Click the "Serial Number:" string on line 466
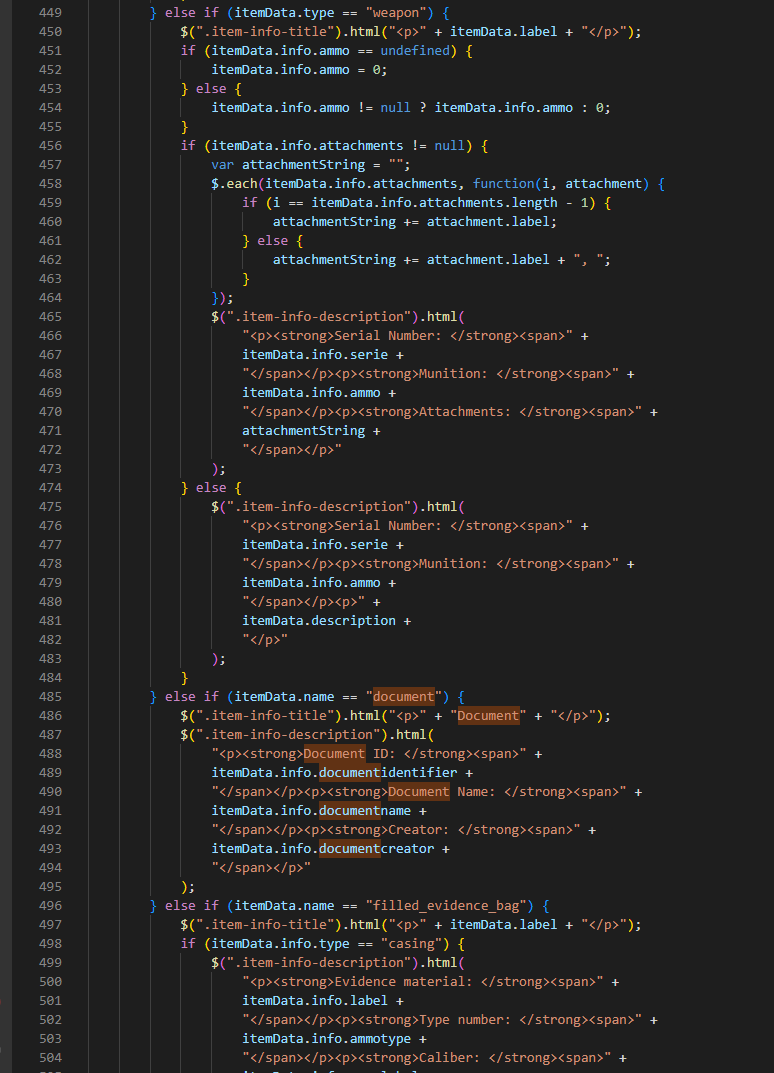The width and height of the screenshot is (774, 1073). (x=388, y=336)
